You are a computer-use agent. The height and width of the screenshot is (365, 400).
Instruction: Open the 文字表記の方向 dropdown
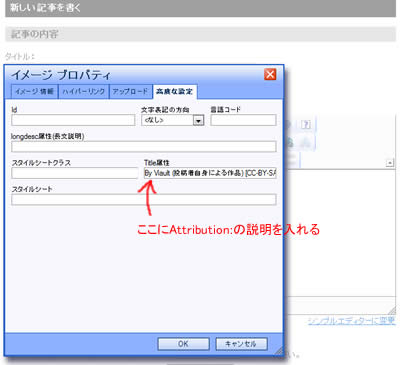coord(173,120)
